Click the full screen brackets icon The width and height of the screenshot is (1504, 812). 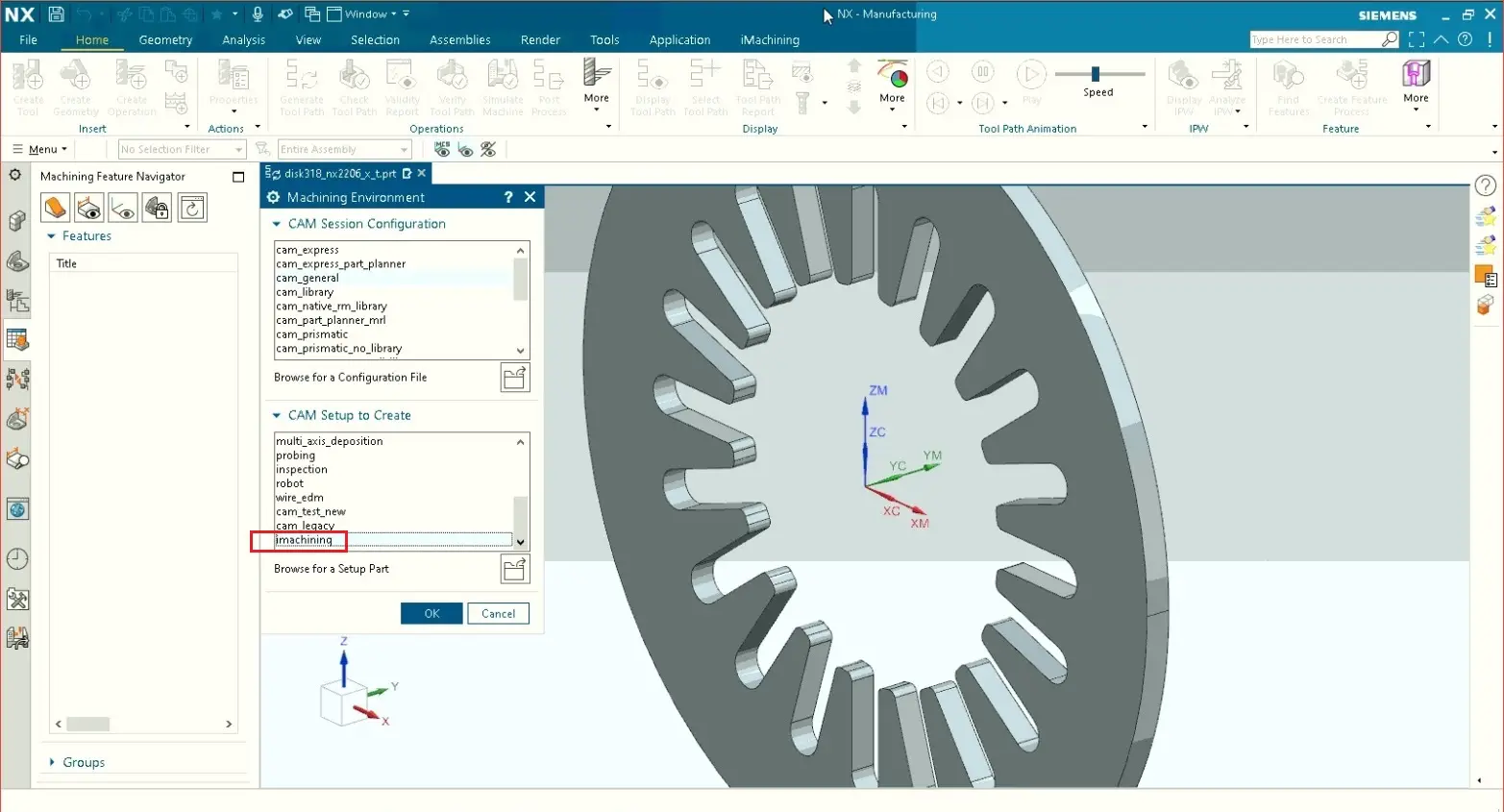(1417, 39)
